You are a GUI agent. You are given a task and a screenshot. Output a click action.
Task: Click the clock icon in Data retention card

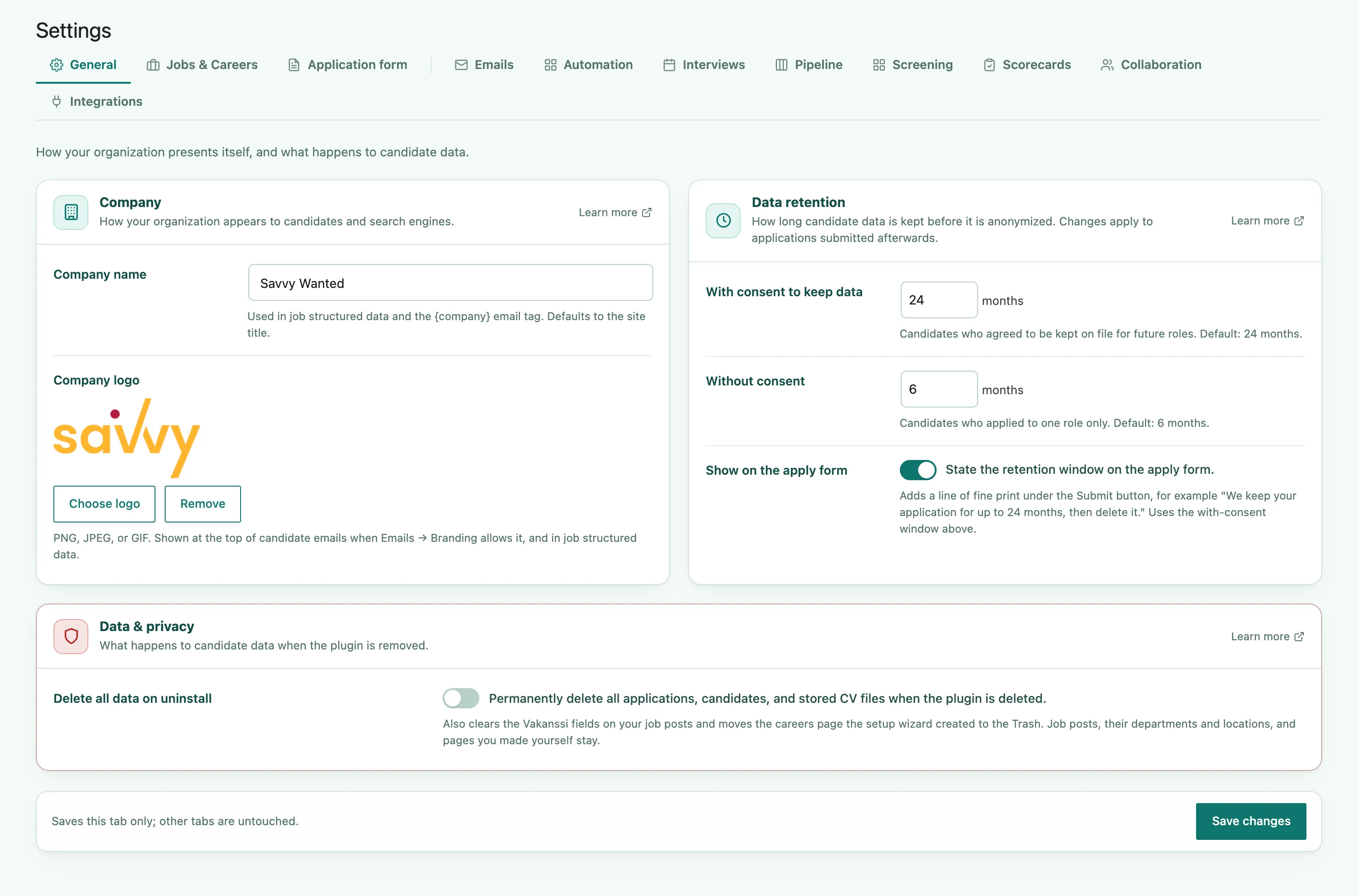coord(723,221)
